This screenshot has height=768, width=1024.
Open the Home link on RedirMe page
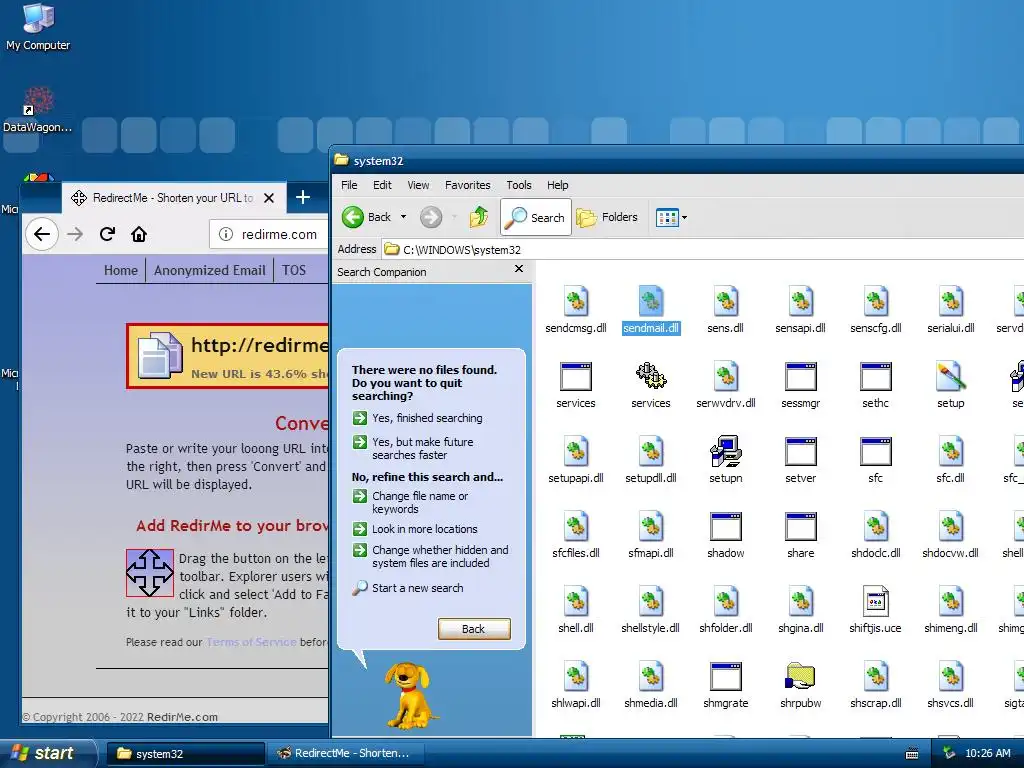(121, 270)
